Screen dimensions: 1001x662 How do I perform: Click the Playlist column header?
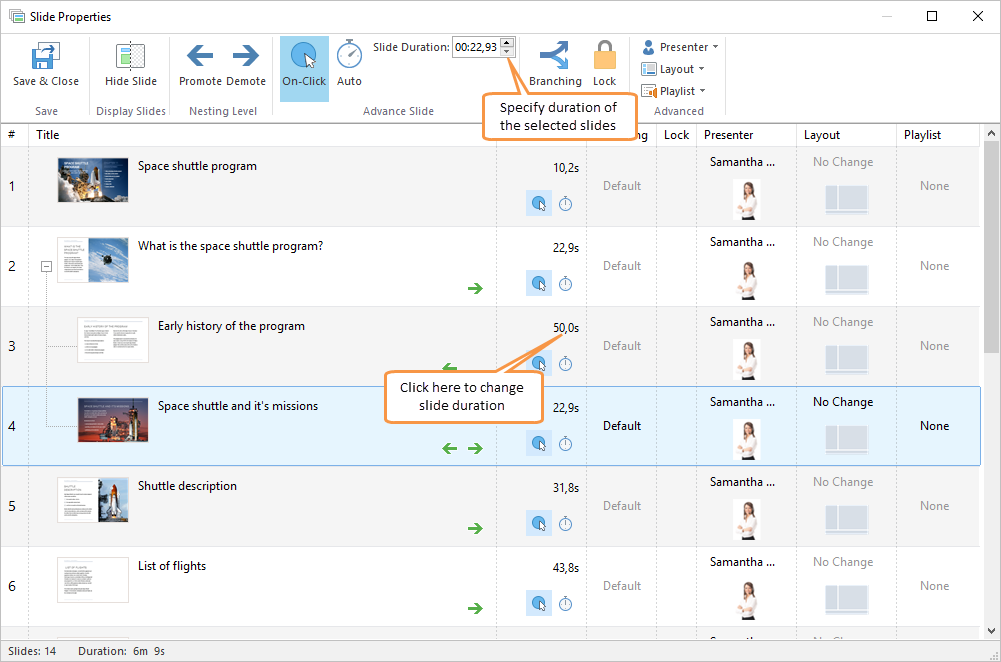pos(922,135)
